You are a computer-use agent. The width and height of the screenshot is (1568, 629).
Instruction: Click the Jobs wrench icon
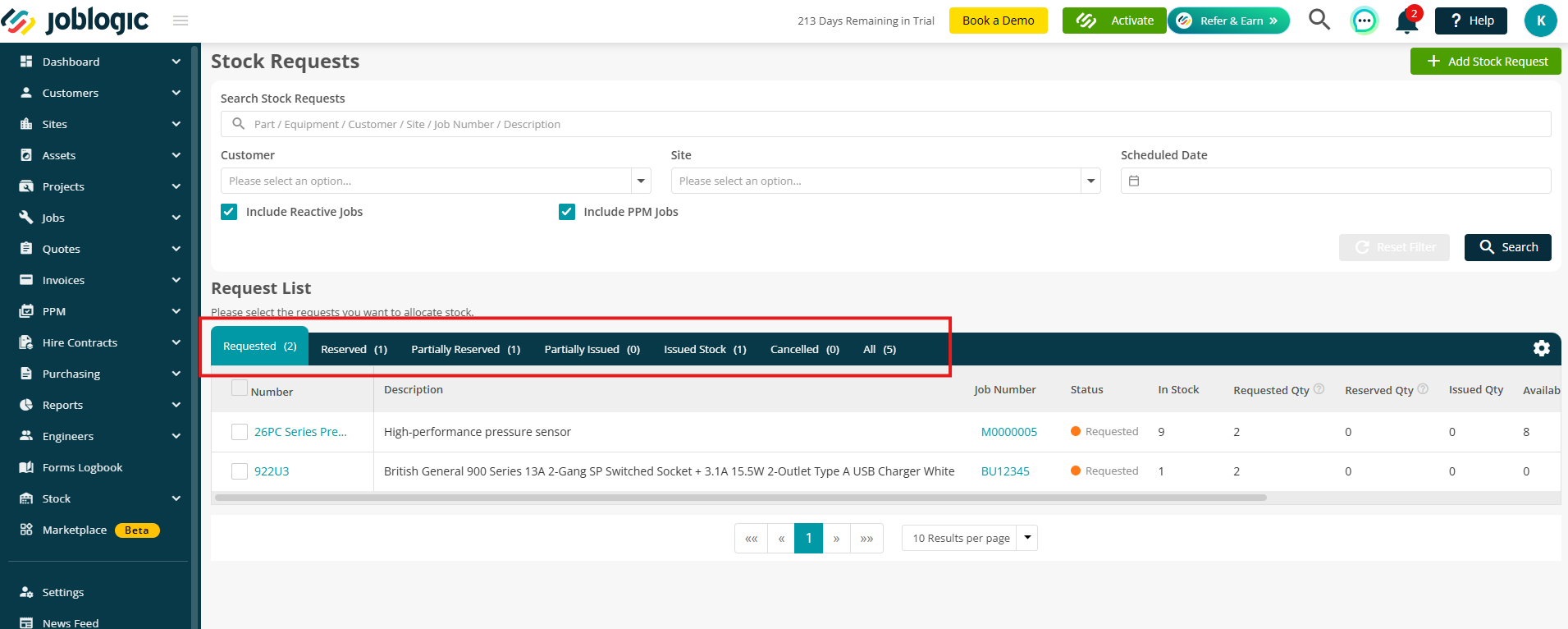pos(26,218)
